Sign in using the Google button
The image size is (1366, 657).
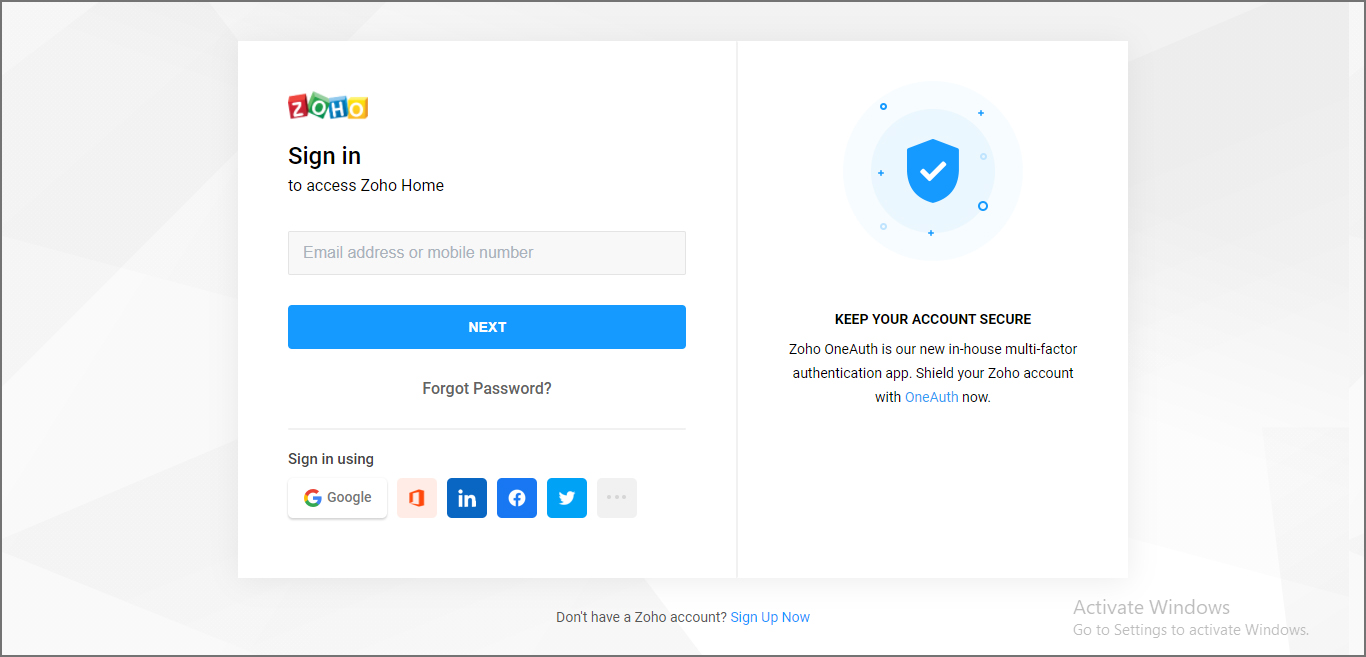(337, 498)
